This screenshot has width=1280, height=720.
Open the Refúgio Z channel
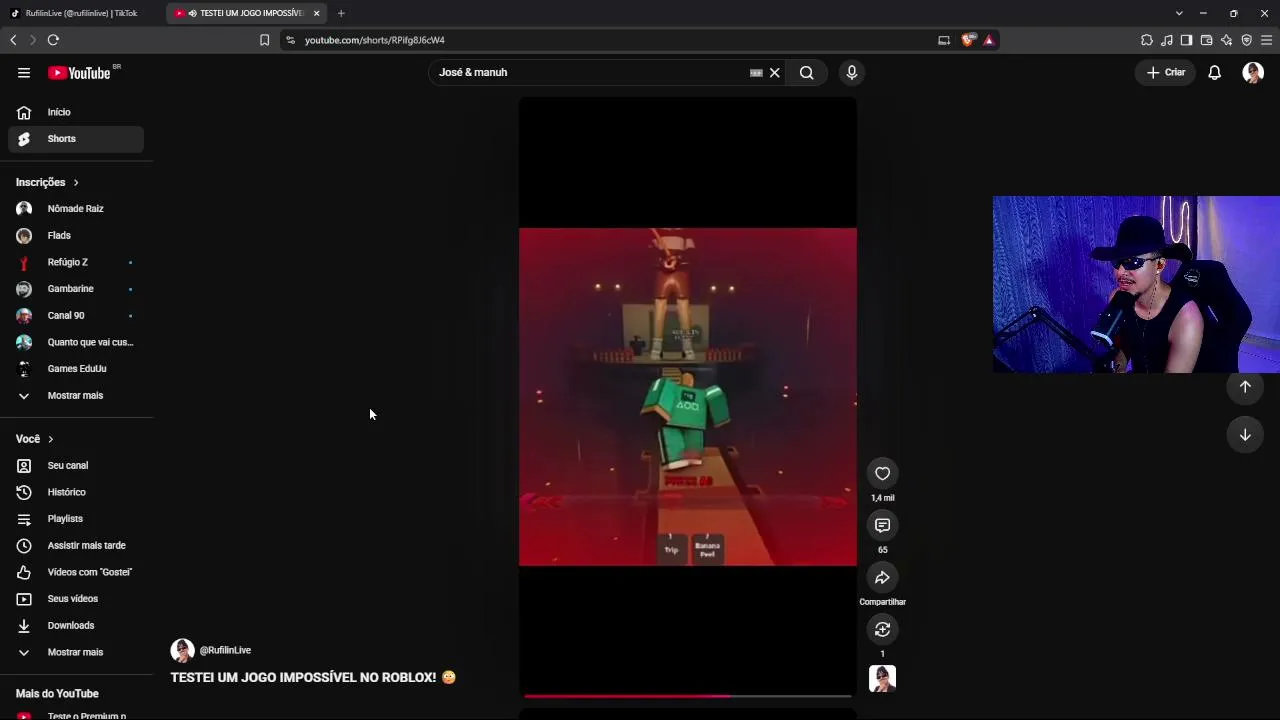tap(76, 262)
